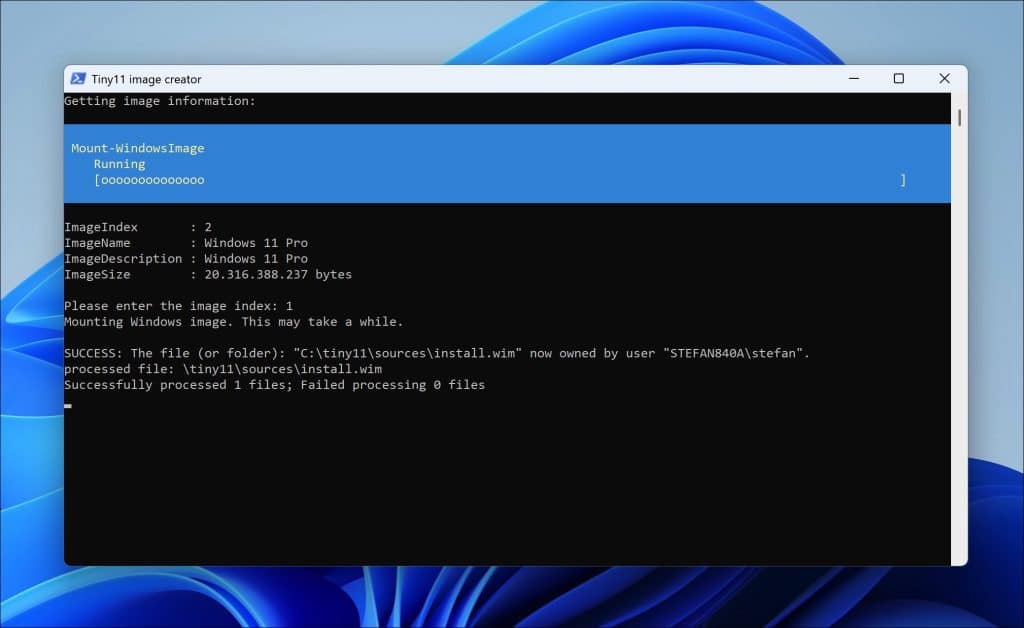Click the 'Tiny11 image creator' title text

click(146, 79)
